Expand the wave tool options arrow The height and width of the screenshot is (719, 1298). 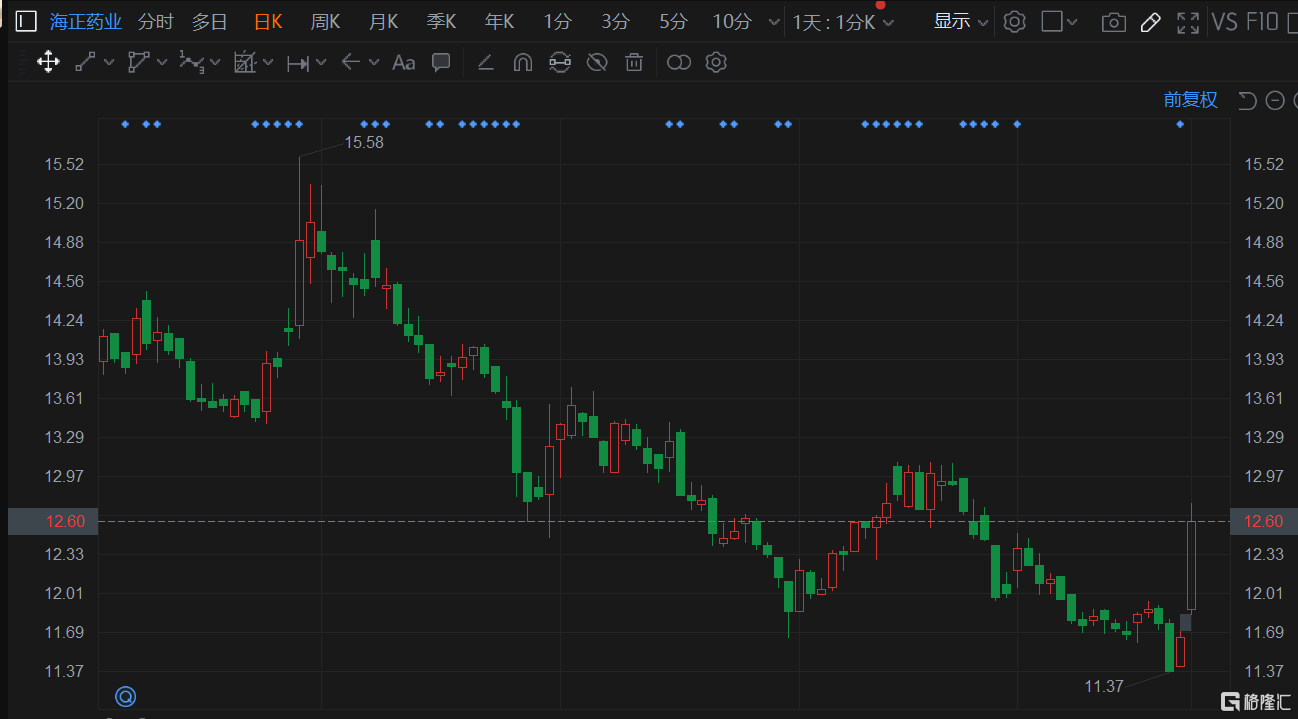click(x=215, y=63)
